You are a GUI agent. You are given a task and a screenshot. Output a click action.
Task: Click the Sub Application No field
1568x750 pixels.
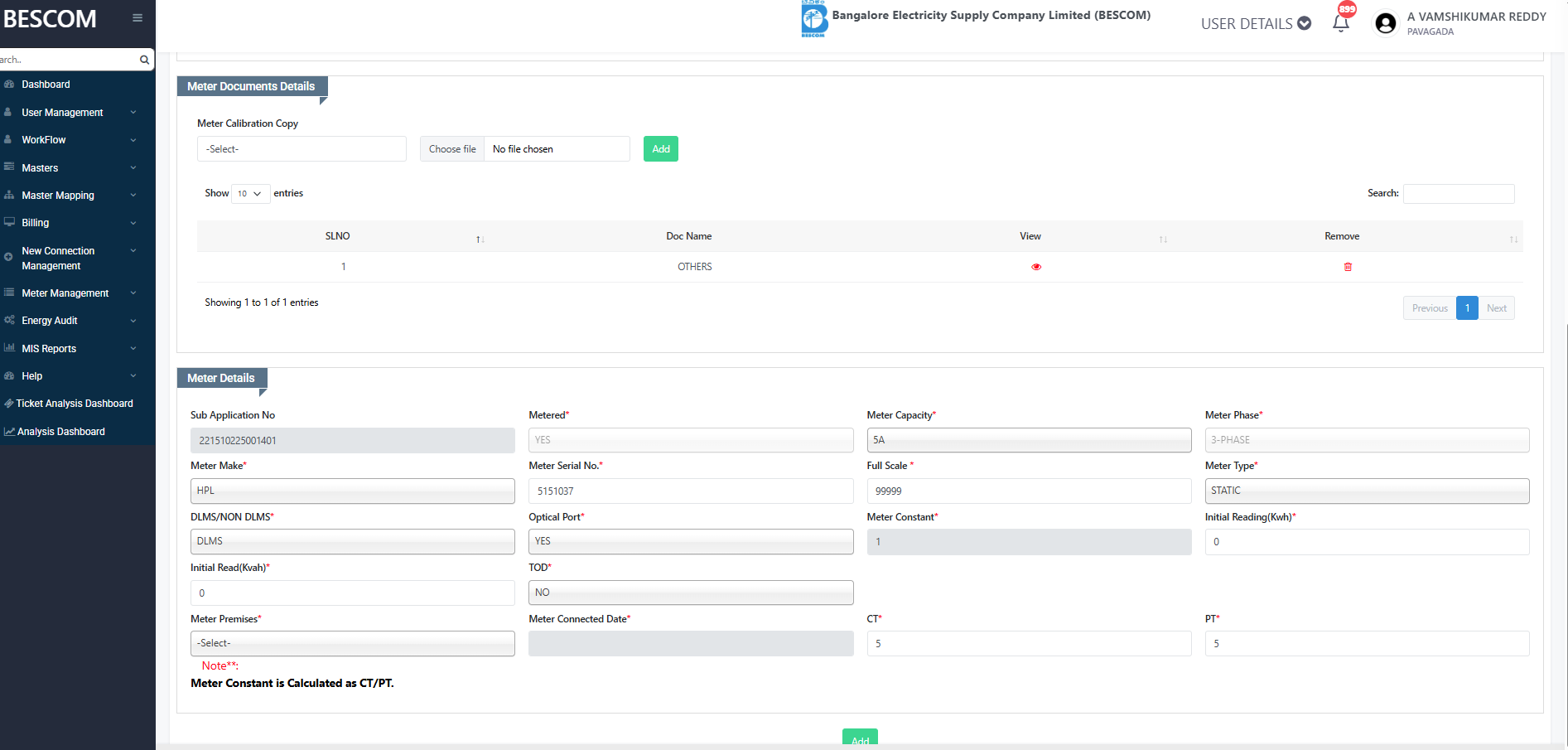(353, 440)
